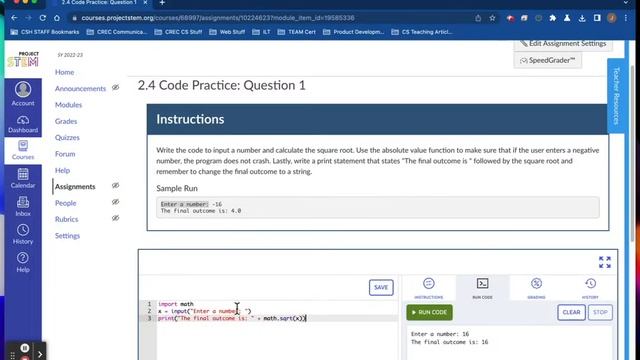This screenshot has width=640, height=360.
Task: Close the 2.4 Code Practice tab
Action: click(x=145, y=3)
